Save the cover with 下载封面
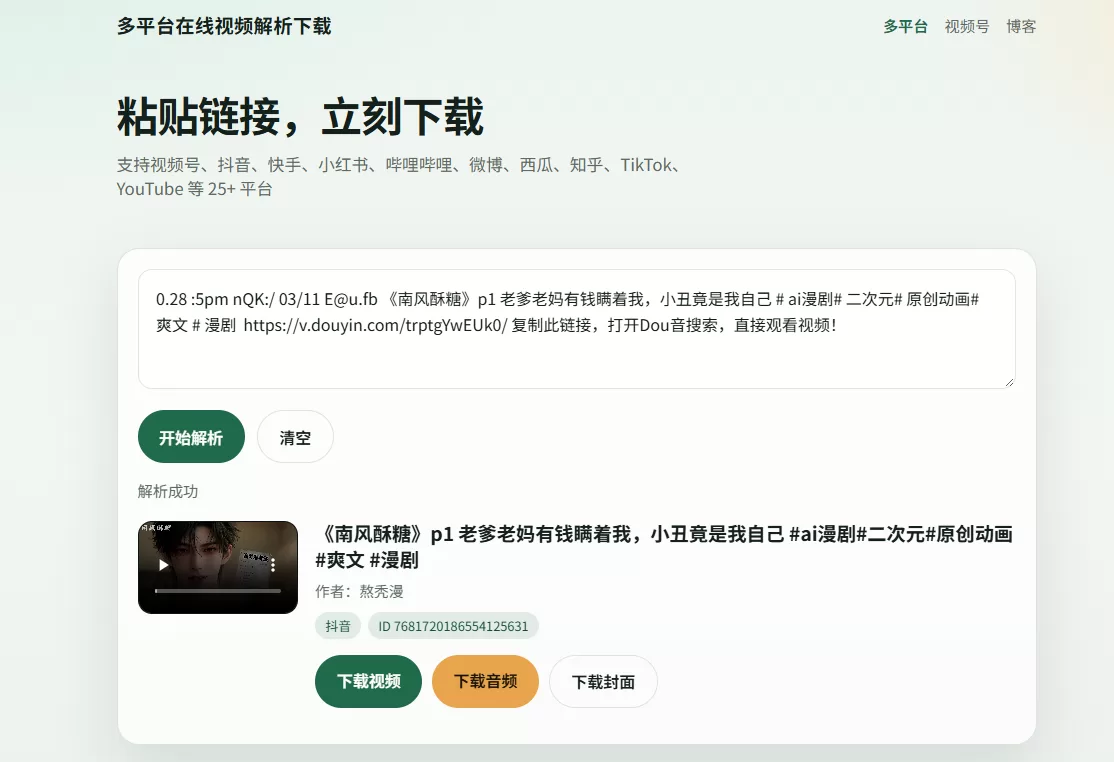The image size is (1114, 762). pyautogui.click(x=603, y=681)
